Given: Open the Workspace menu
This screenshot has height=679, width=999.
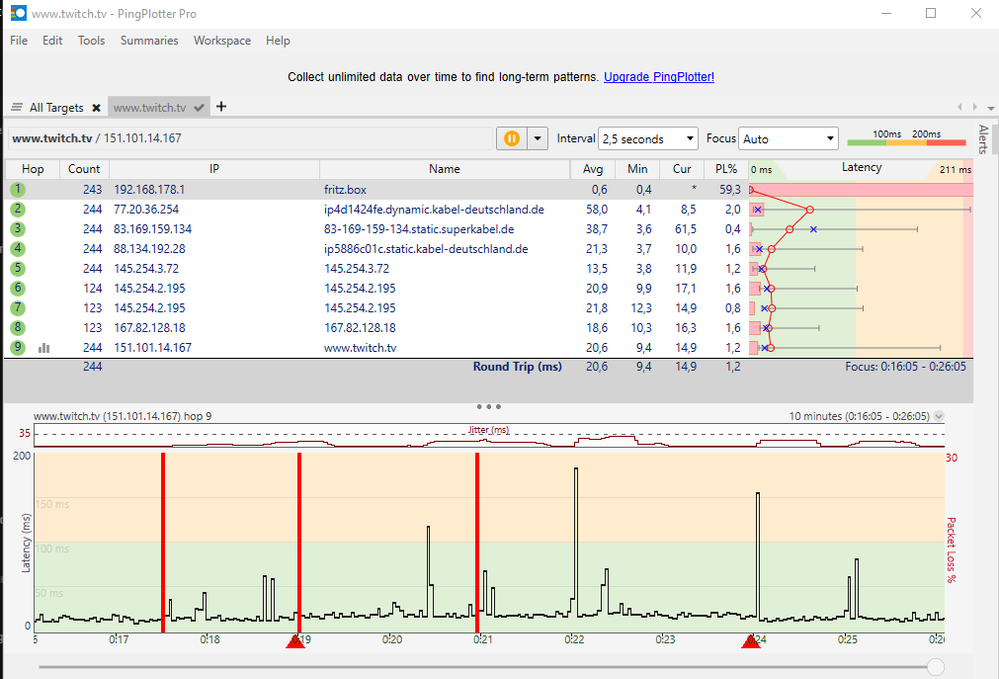Looking at the screenshot, I should pyautogui.click(x=222, y=41).
